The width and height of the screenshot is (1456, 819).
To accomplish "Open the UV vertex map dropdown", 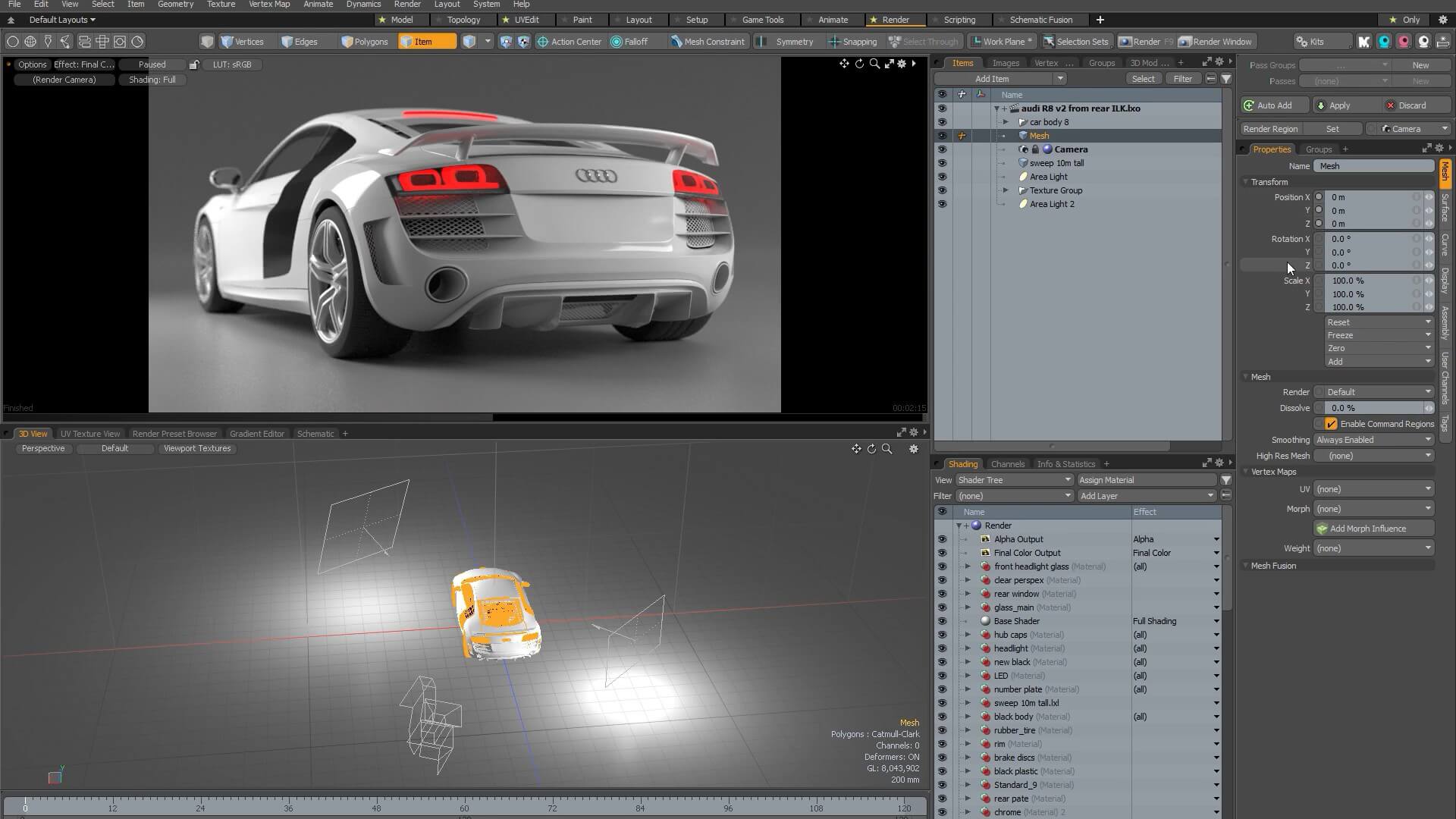I will (1374, 489).
